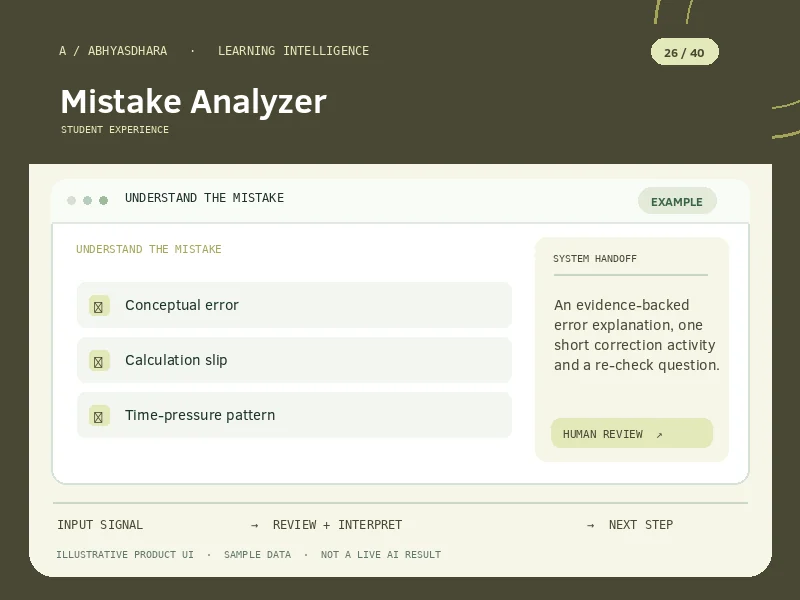Click the 26 / 40 page indicator

point(684,52)
